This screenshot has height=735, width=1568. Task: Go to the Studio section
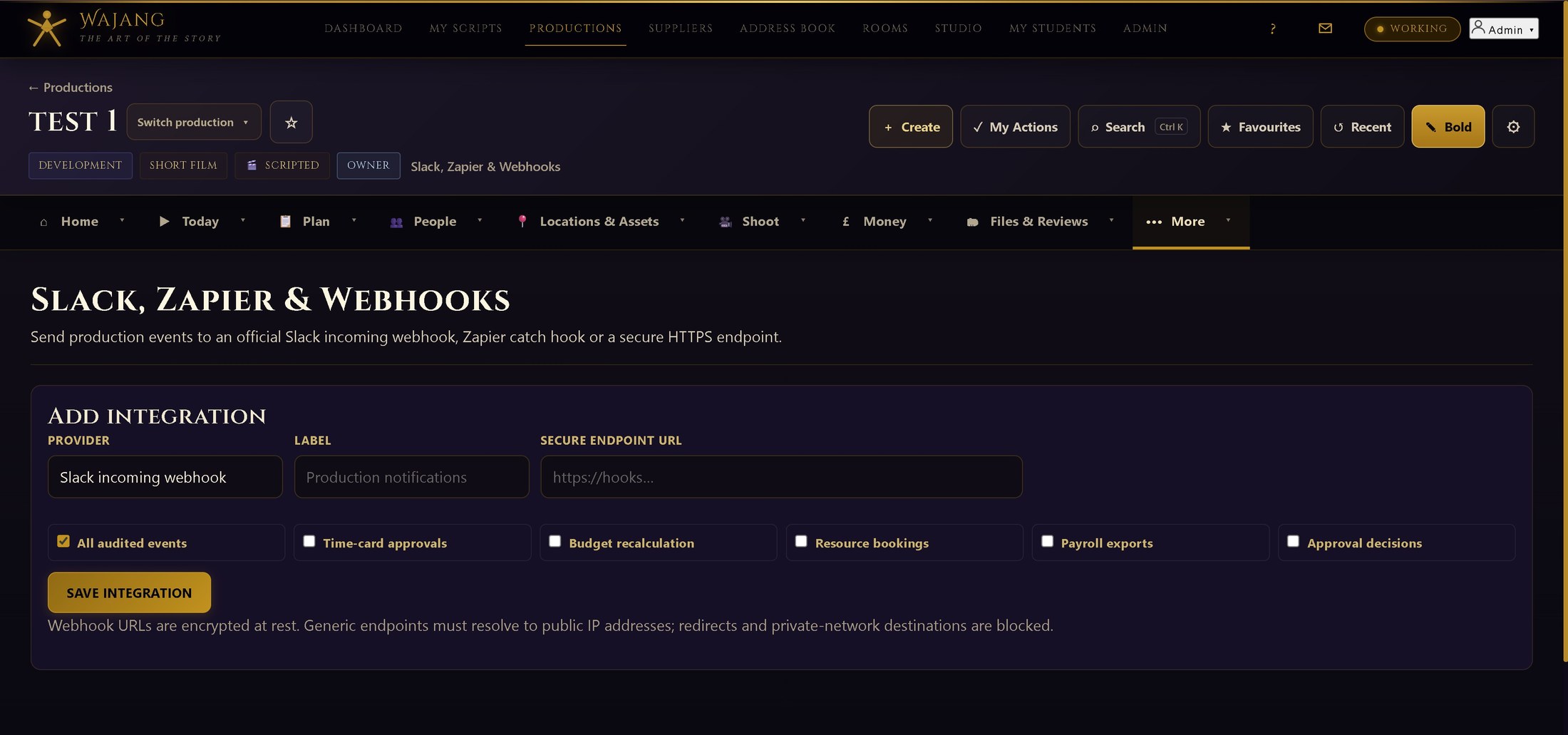pos(959,29)
